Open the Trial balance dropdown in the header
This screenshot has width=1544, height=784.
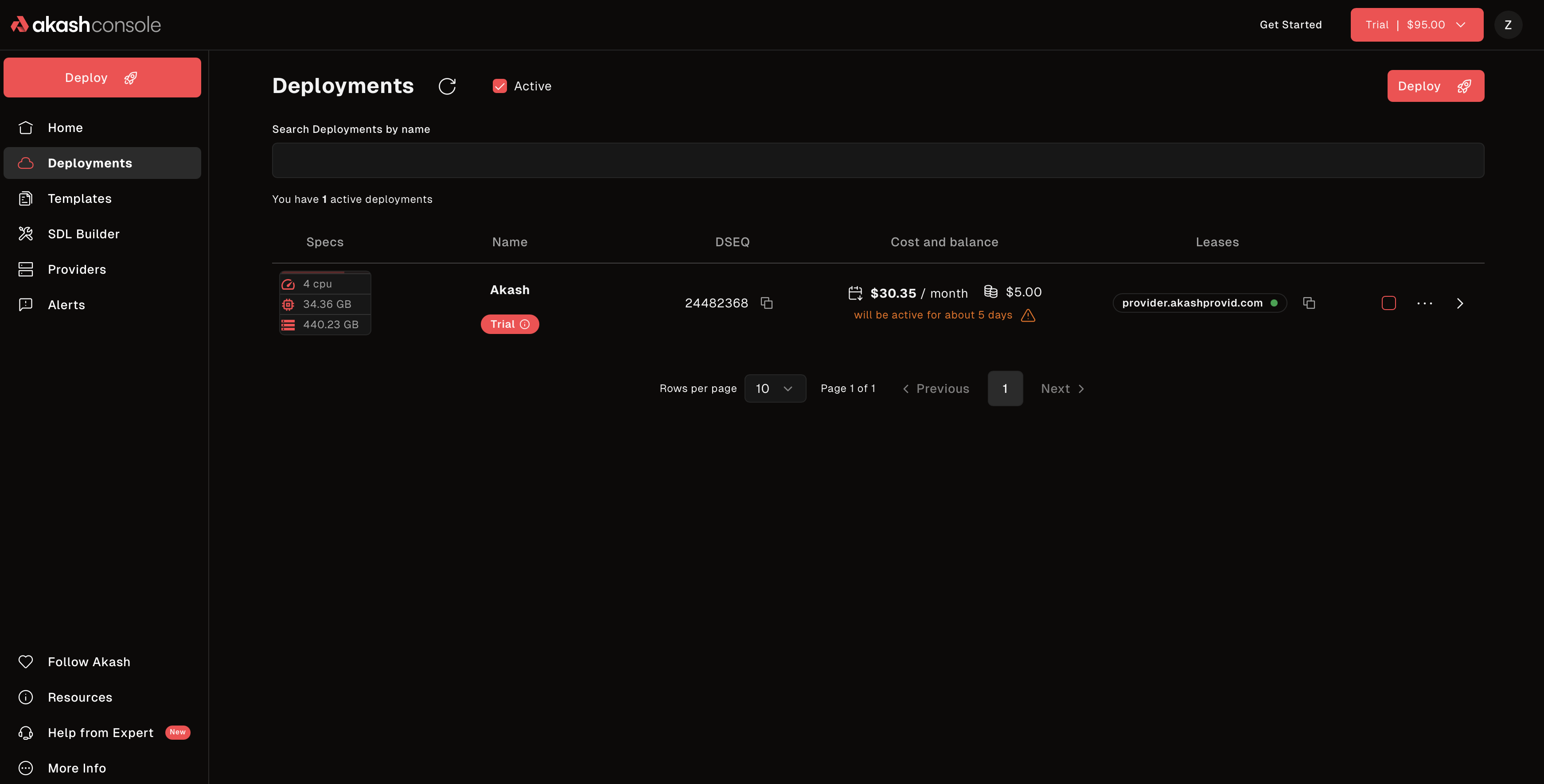tap(1416, 24)
